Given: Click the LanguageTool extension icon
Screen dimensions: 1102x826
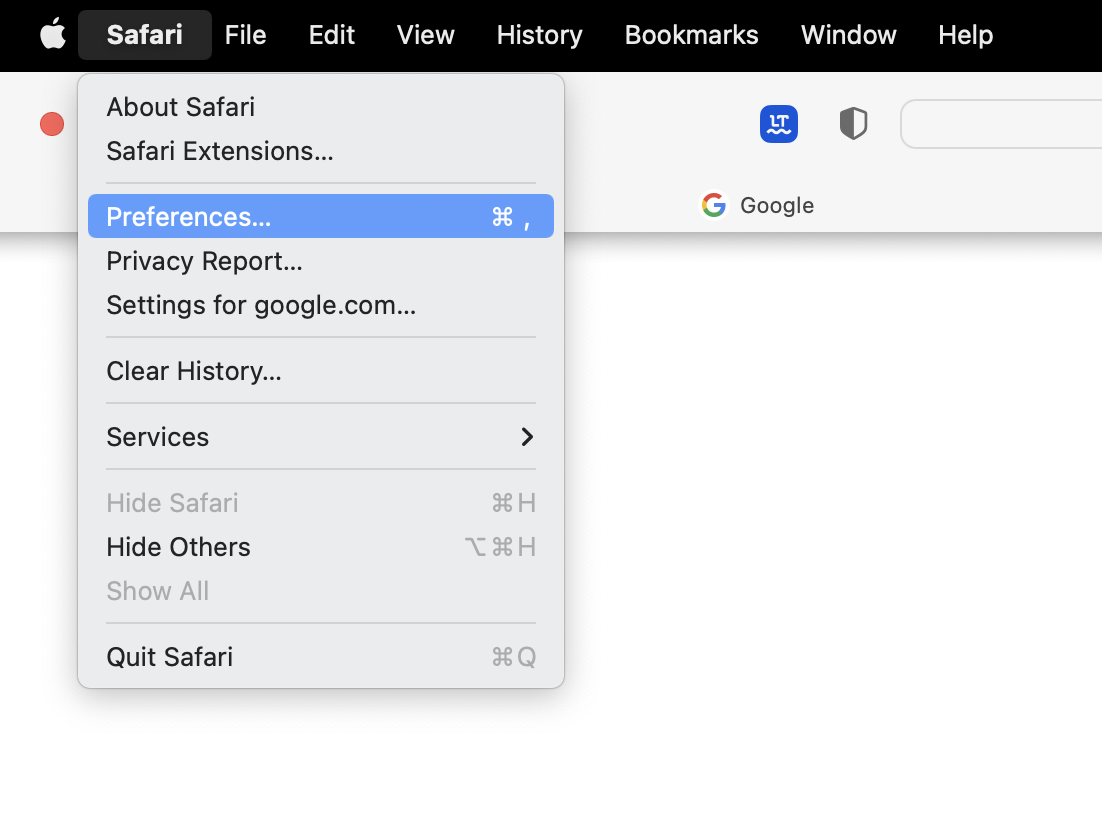Looking at the screenshot, I should 779,124.
